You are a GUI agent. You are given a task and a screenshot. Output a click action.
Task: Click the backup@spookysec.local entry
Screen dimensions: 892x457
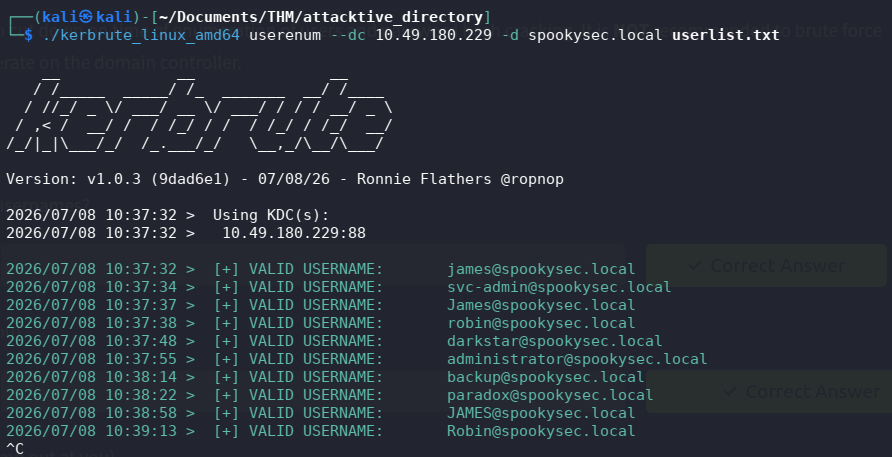pyautogui.click(x=546, y=377)
